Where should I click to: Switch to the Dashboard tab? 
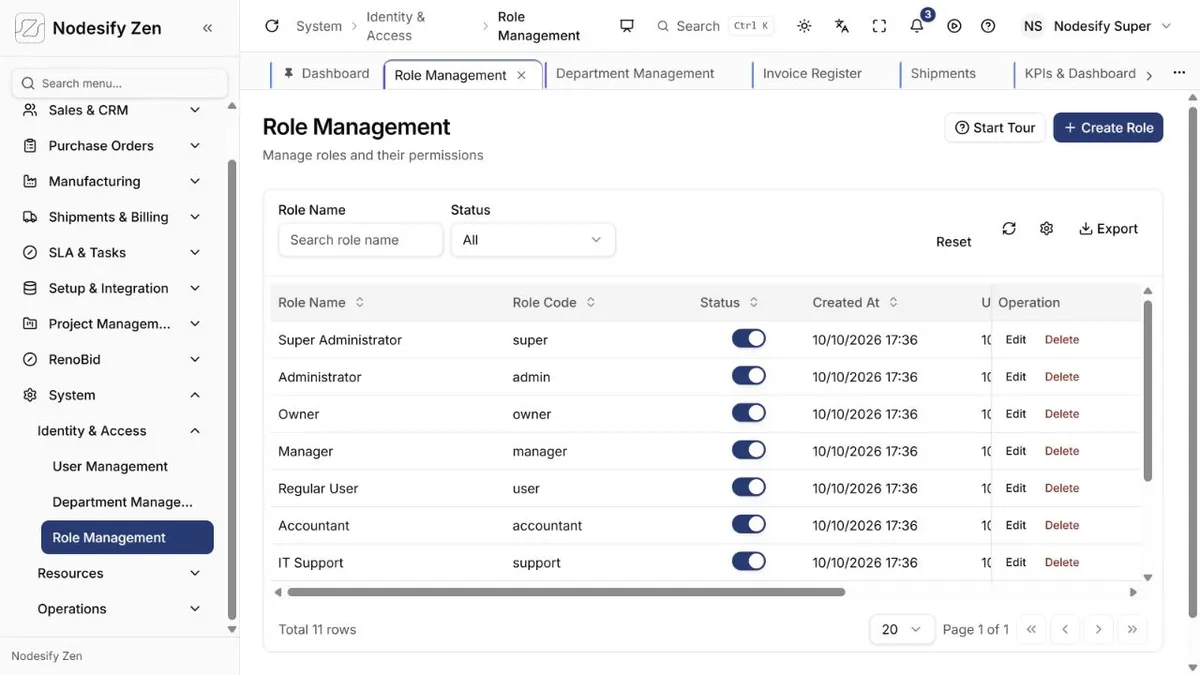pyautogui.click(x=326, y=74)
